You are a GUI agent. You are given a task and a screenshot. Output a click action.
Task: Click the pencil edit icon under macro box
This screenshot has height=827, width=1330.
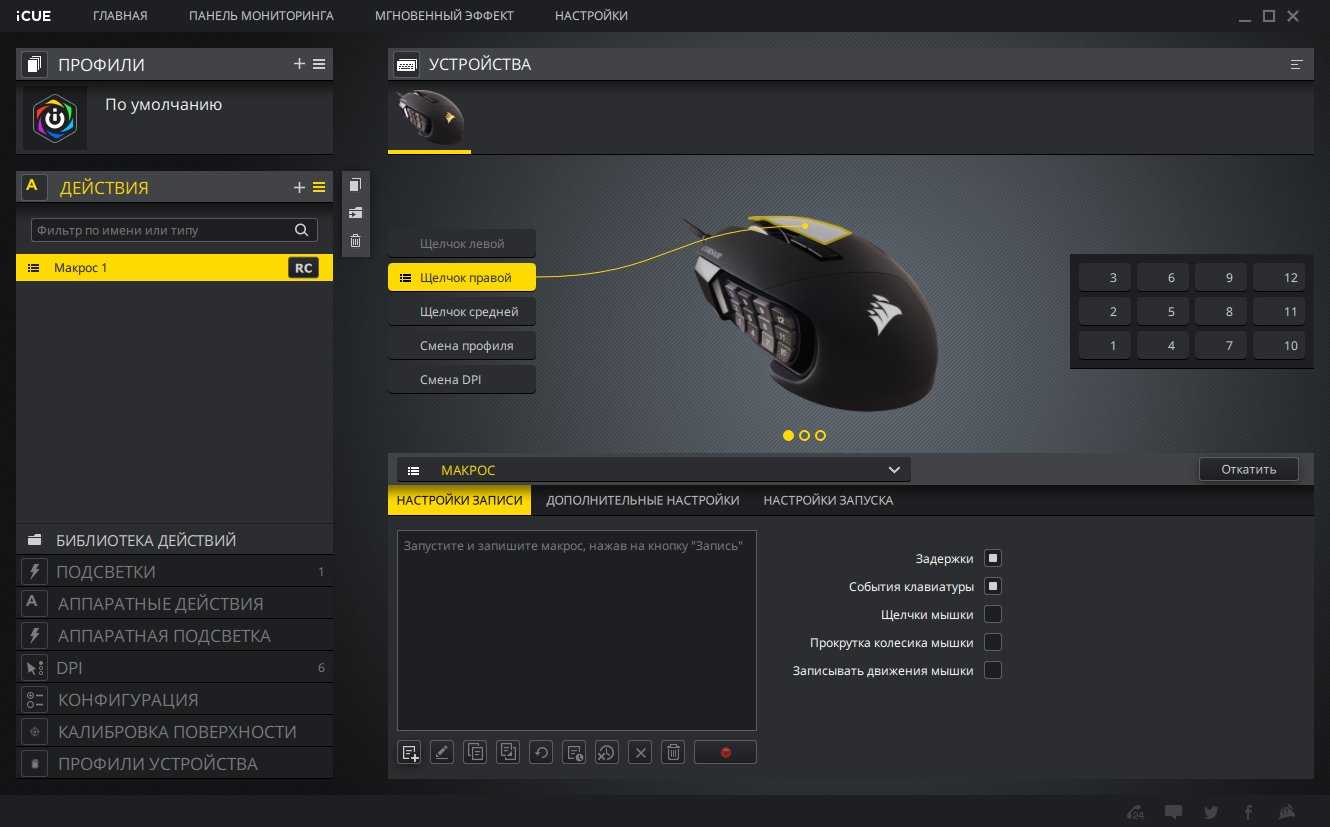click(x=442, y=752)
